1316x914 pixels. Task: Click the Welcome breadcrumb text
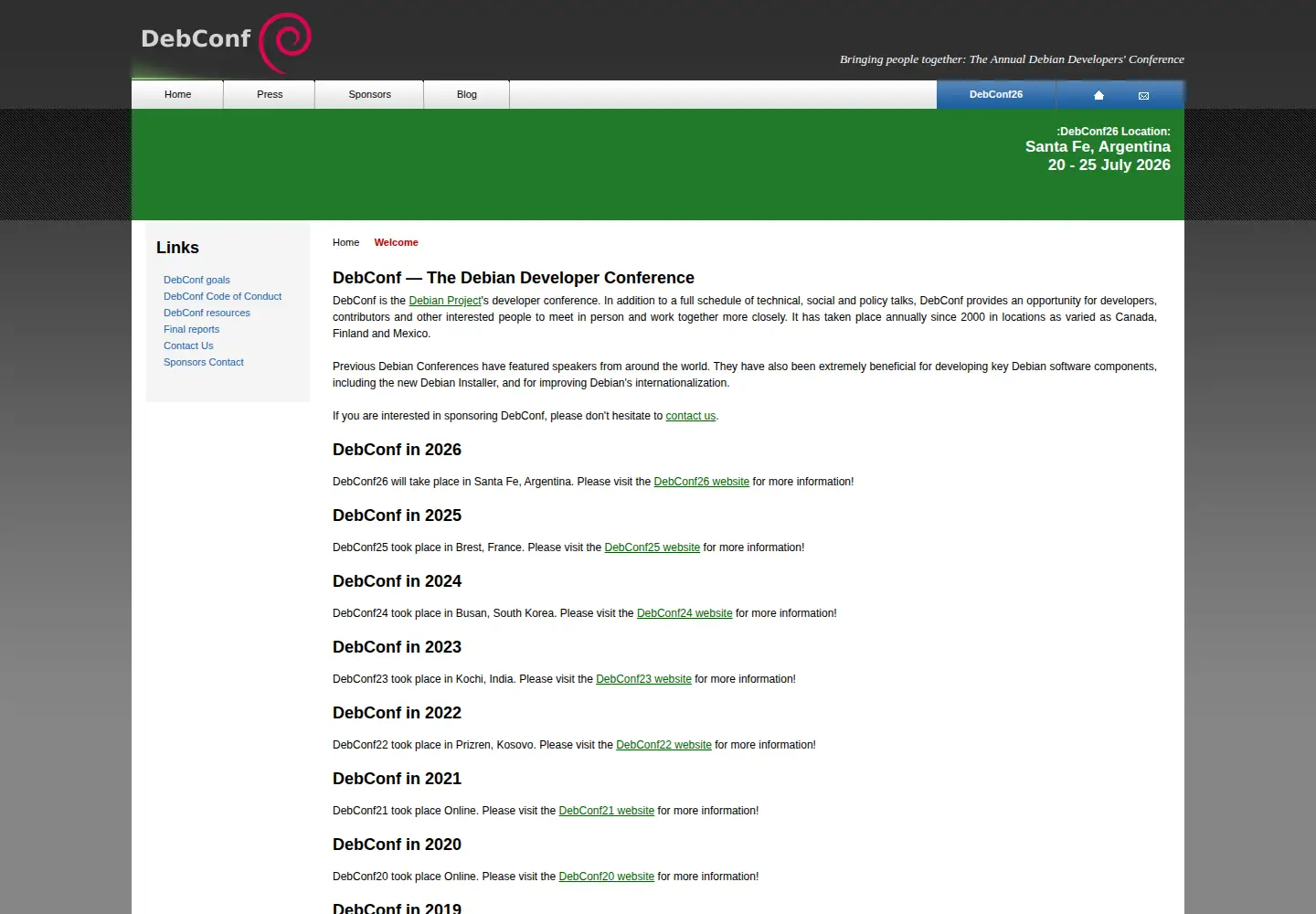396,242
